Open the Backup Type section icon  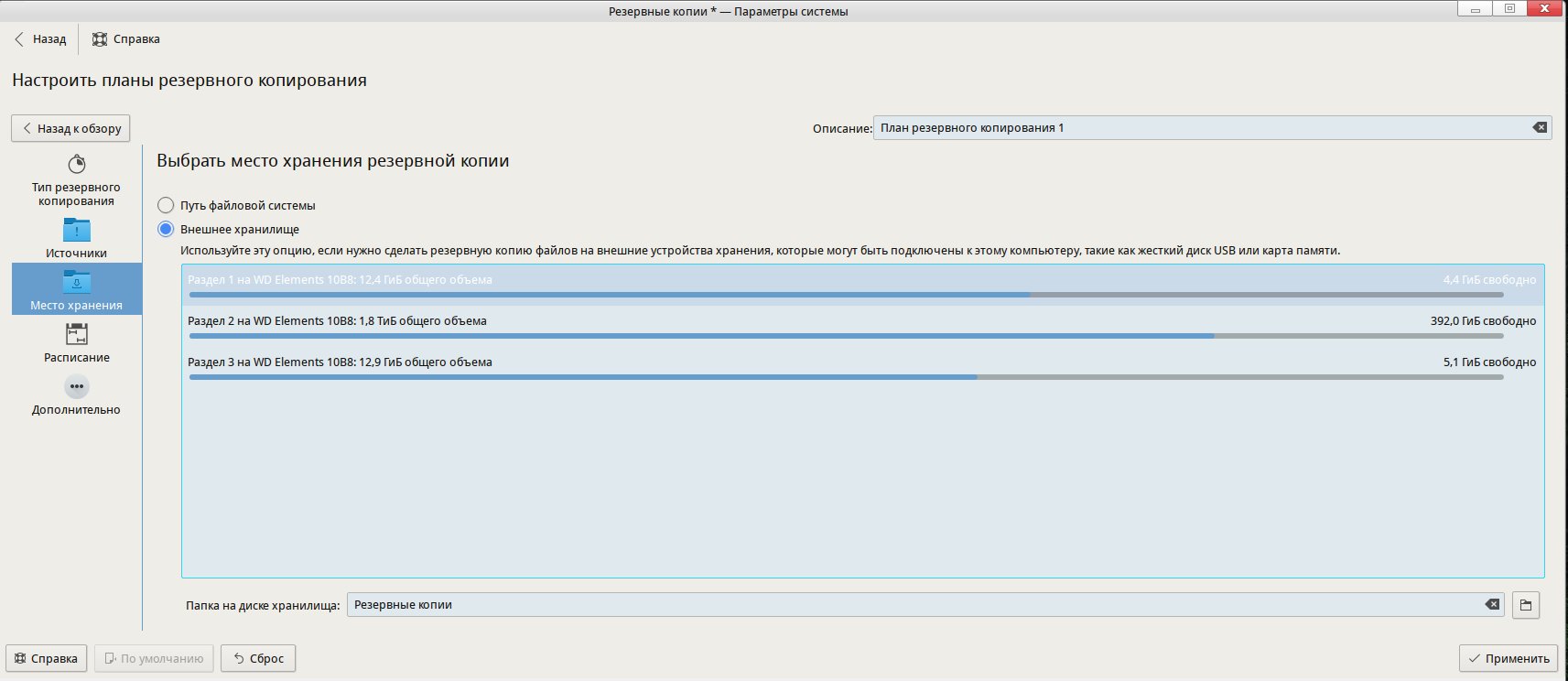(77, 165)
